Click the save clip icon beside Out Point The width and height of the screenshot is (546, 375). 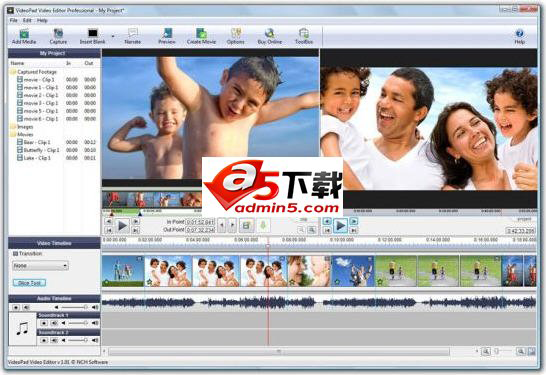tap(247, 226)
